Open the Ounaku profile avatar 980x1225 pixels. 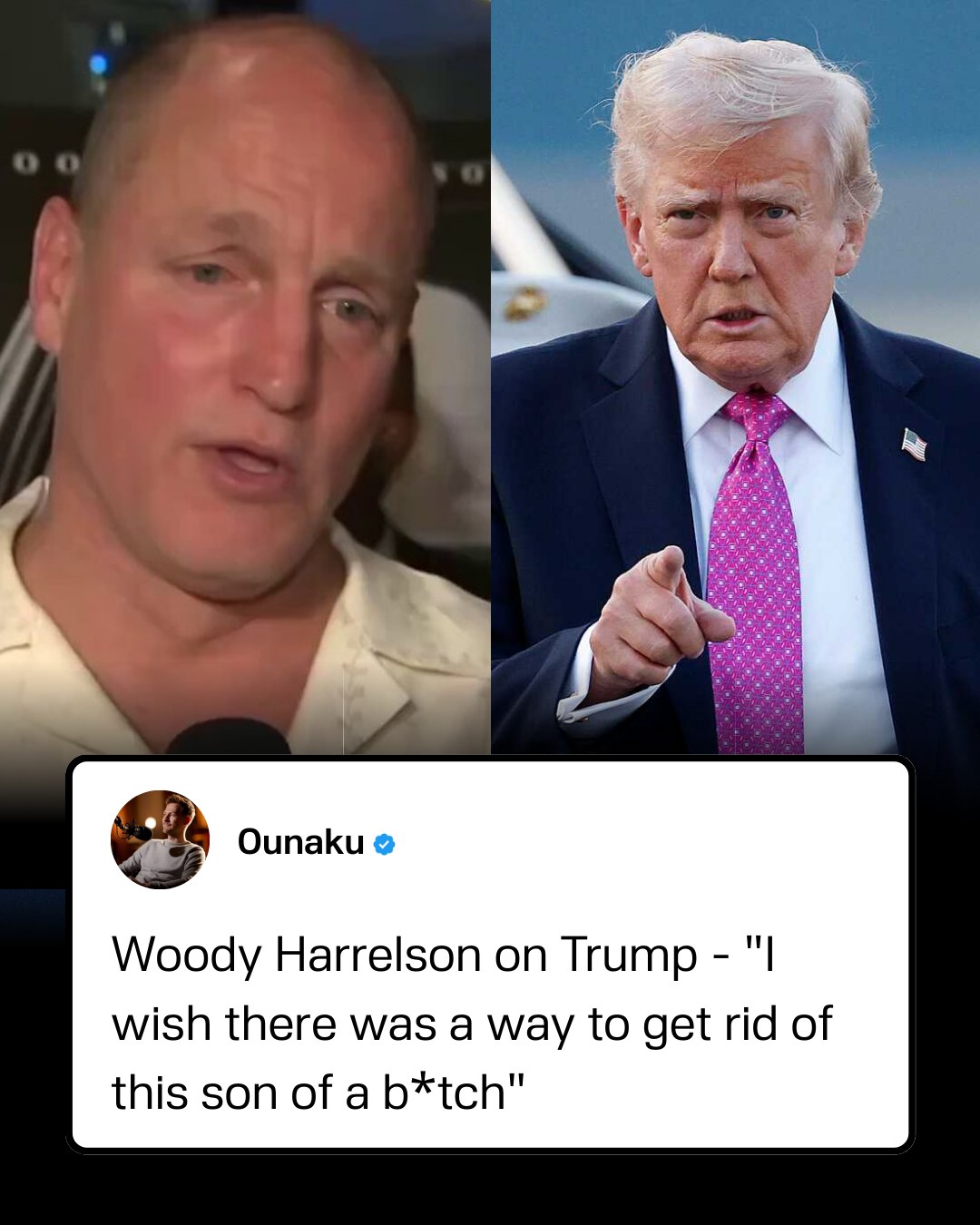click(x=160, y=839)
